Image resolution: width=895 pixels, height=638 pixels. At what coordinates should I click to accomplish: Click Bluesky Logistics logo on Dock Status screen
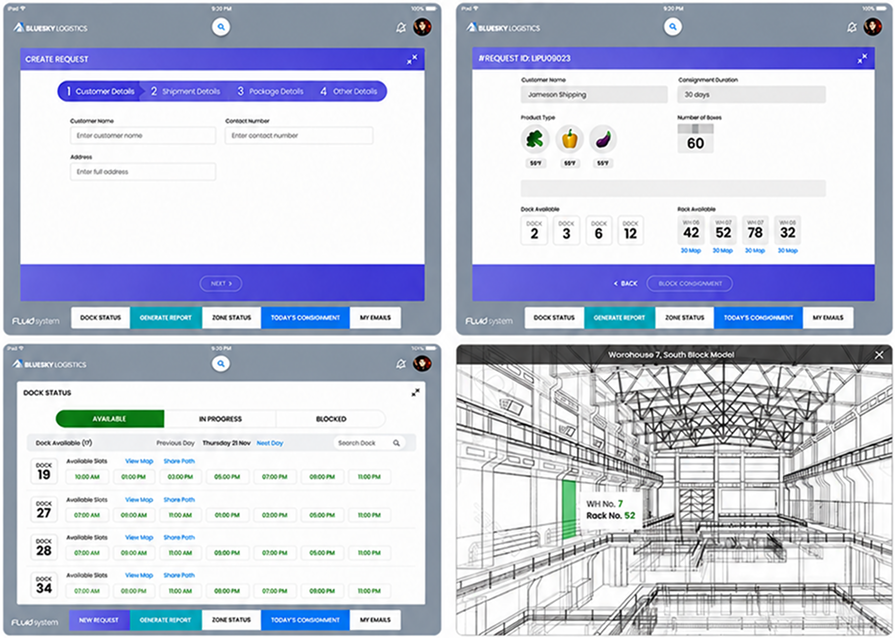[x=50, y=364]
